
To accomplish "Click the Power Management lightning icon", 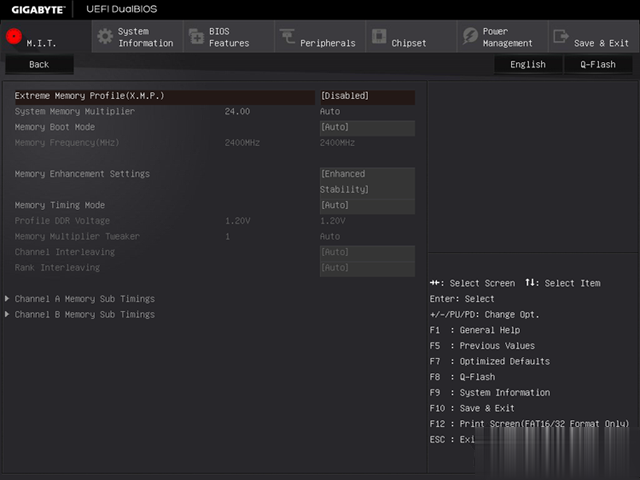I will (470, 36).
